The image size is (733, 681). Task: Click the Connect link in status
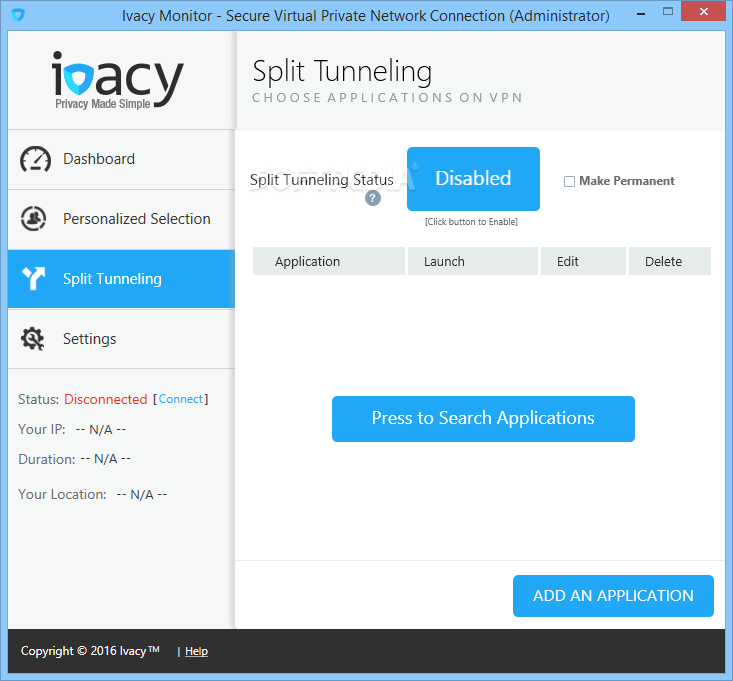click(x=181, y=399)
